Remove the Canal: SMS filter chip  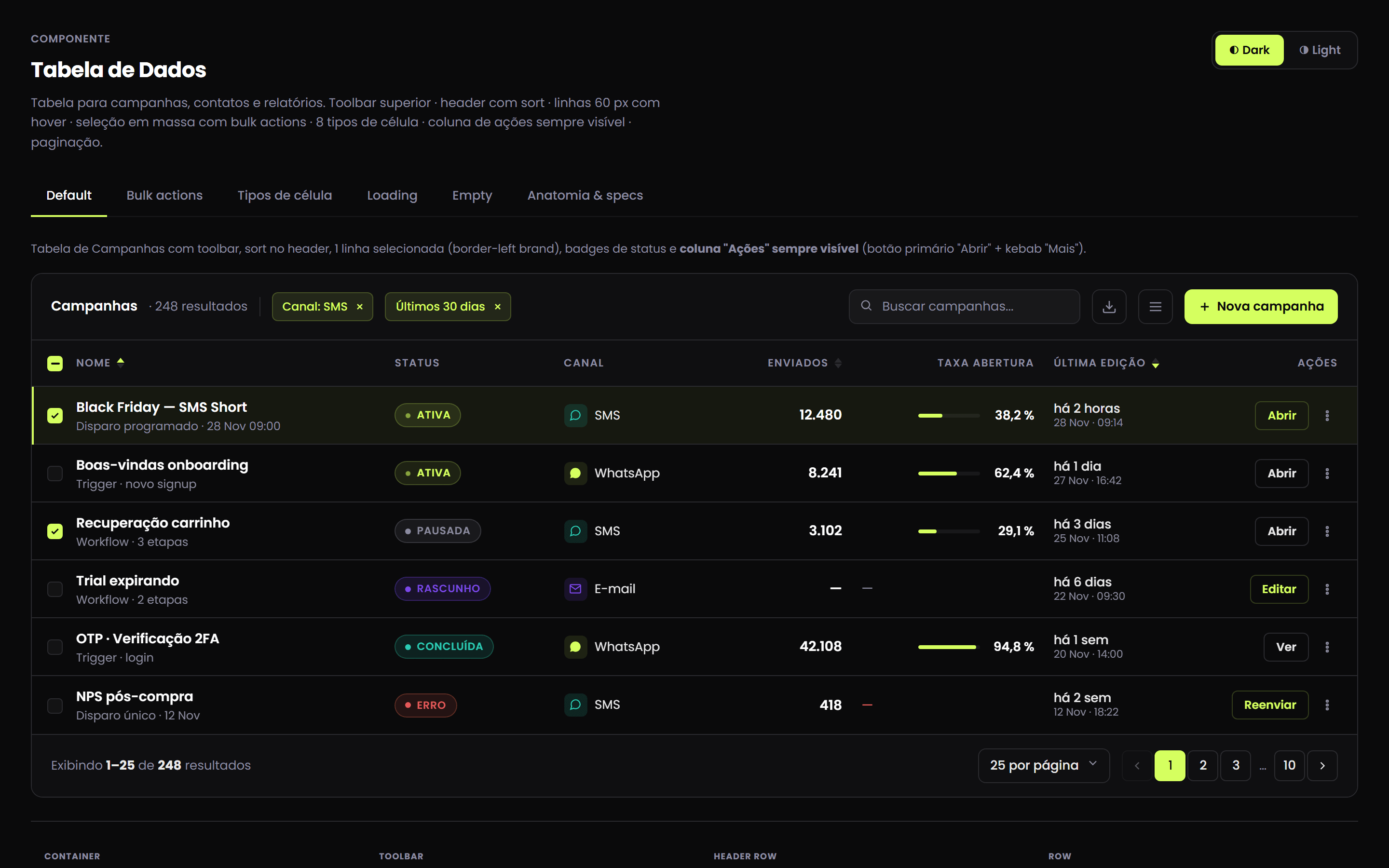(x=360, y=307)
